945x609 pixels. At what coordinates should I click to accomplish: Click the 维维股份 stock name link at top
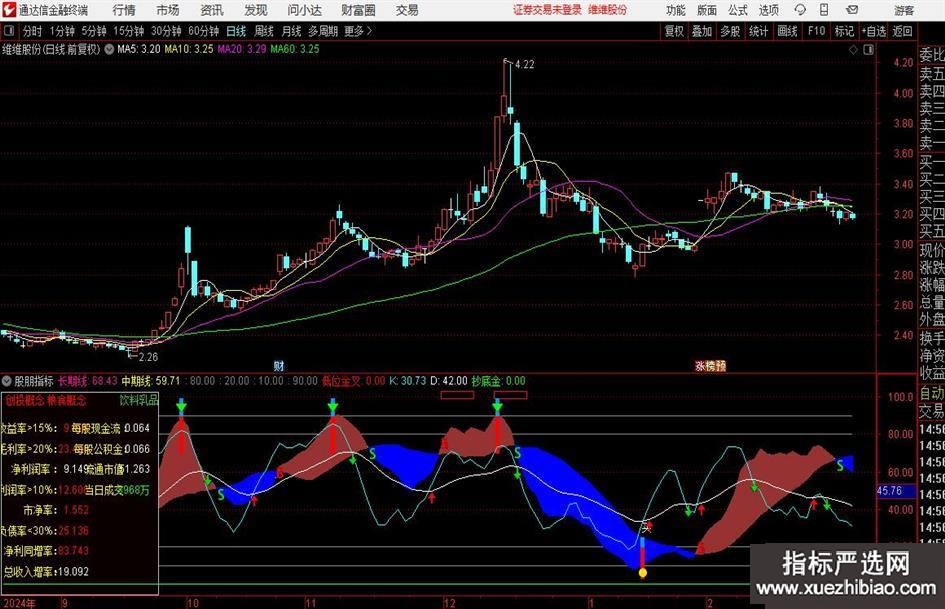[x=608, y=10]
